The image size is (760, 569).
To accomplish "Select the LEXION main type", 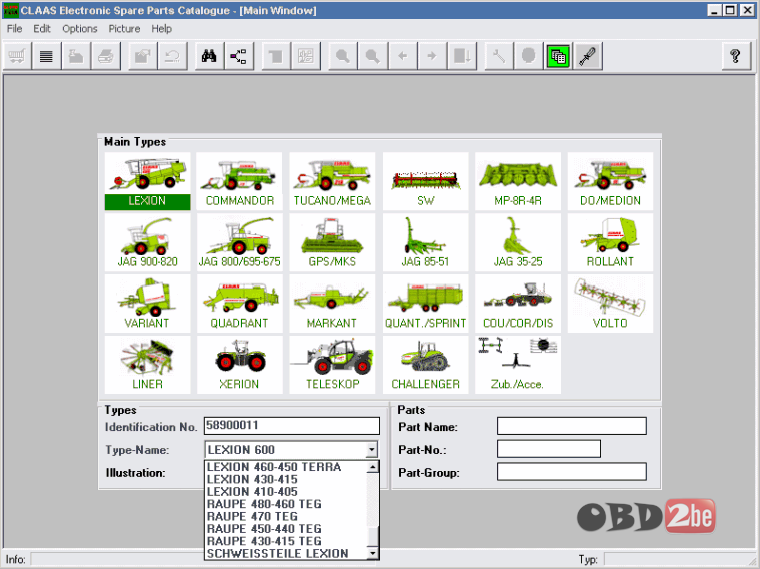I will click(x=147, y=181).
